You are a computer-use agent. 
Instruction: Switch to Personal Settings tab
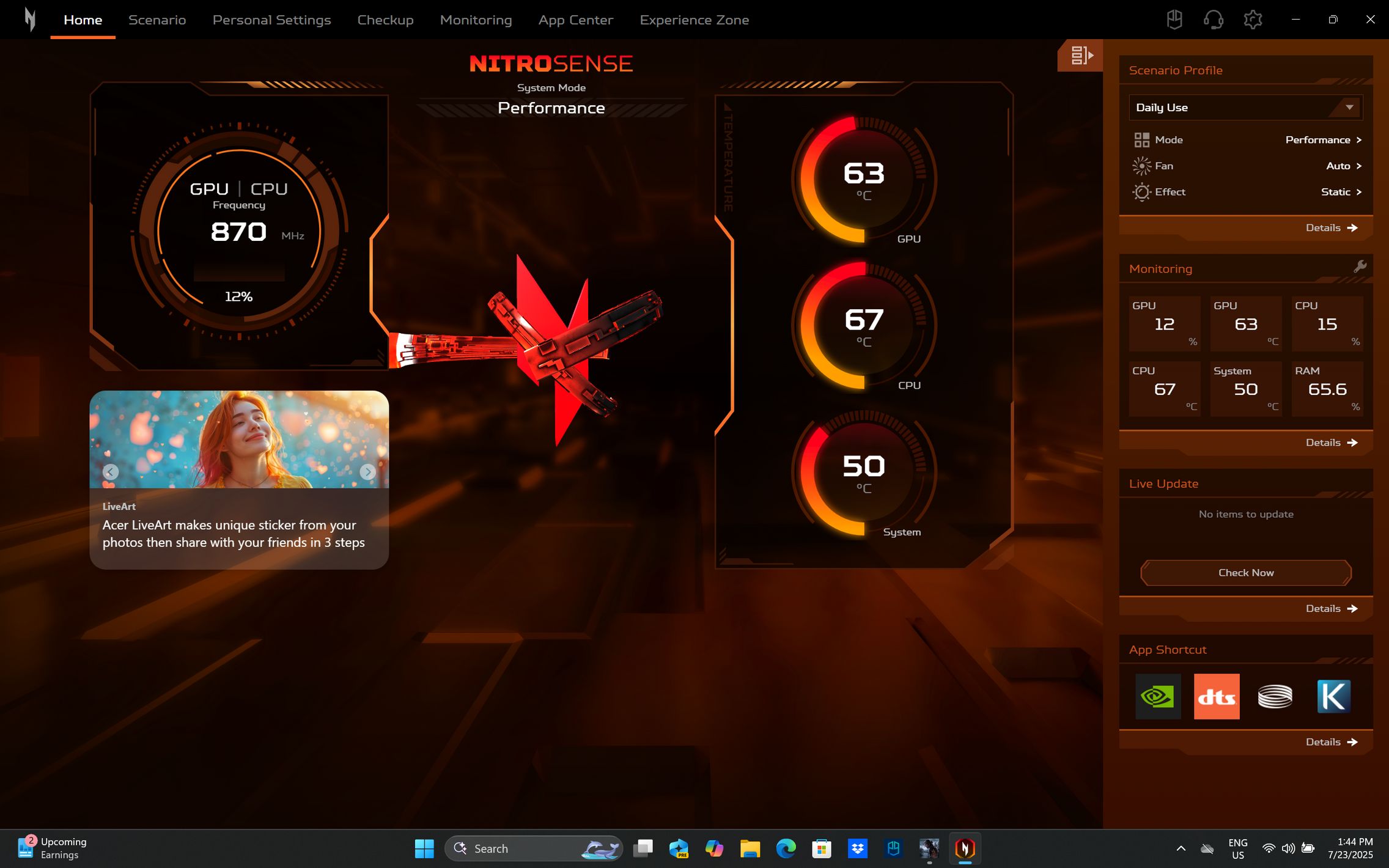click(271, 20)
